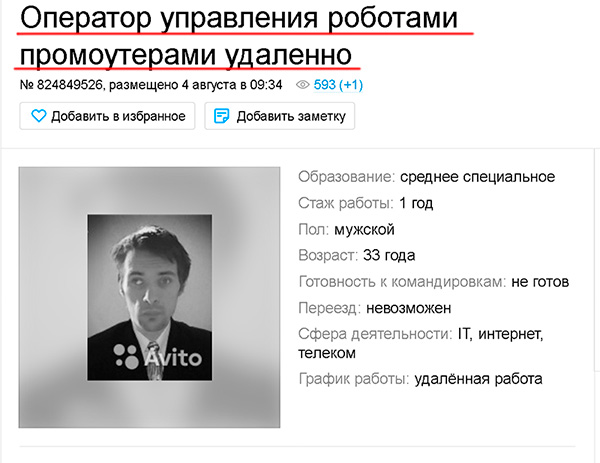600x463 pixels.
Task: Click the Переезд value невозможен
Action: tap(409, 308)
